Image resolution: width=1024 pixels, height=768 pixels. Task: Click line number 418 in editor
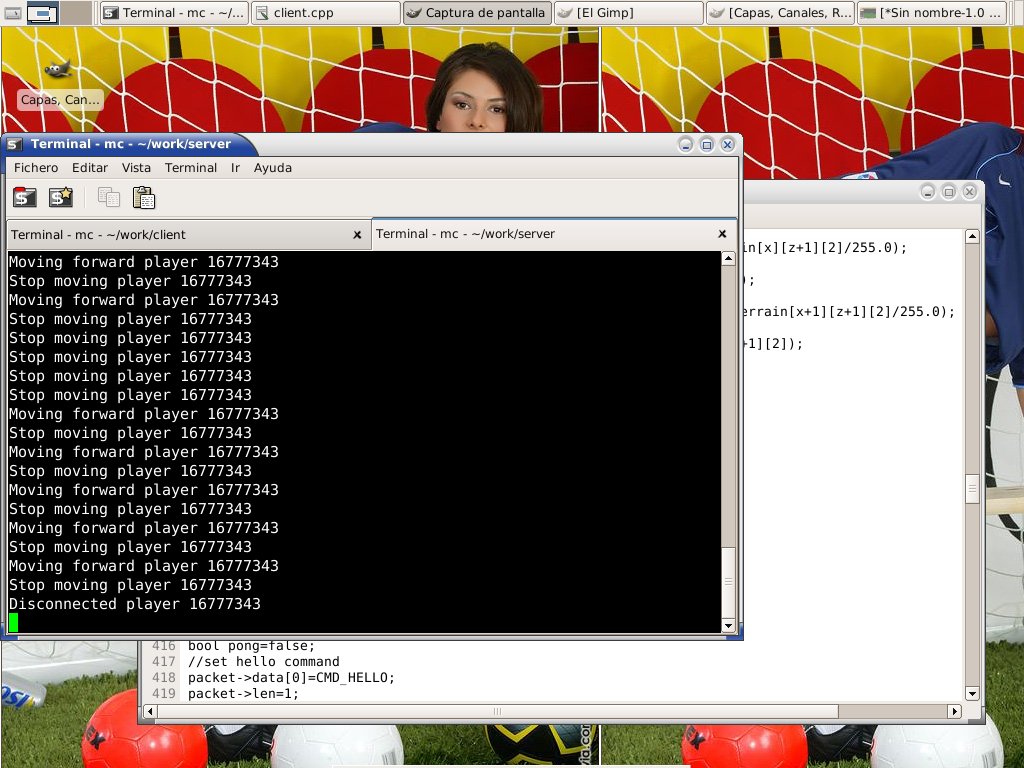click(x=163, y=678)
